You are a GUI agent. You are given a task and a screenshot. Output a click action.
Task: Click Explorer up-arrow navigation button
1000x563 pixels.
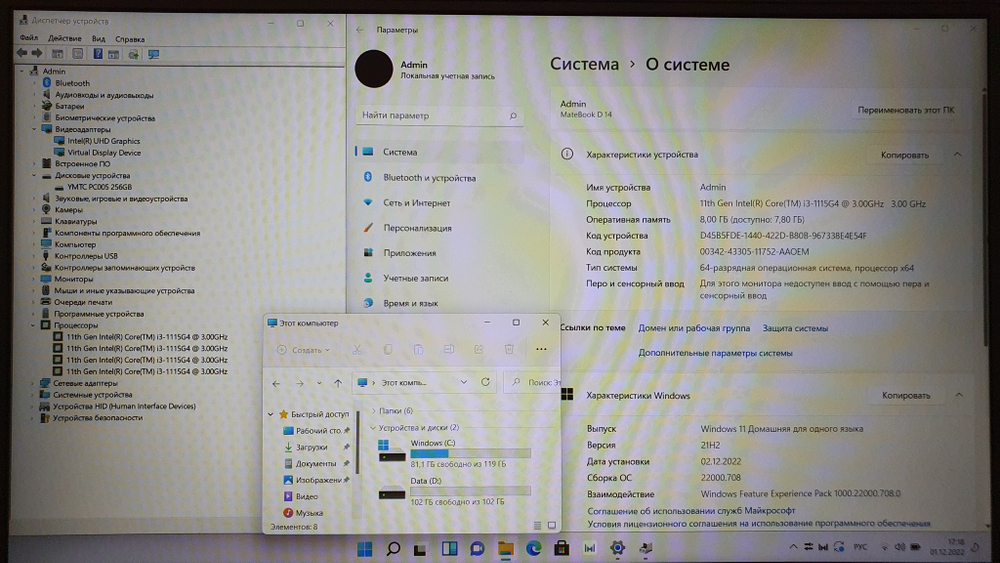click(x=338, y=383)
